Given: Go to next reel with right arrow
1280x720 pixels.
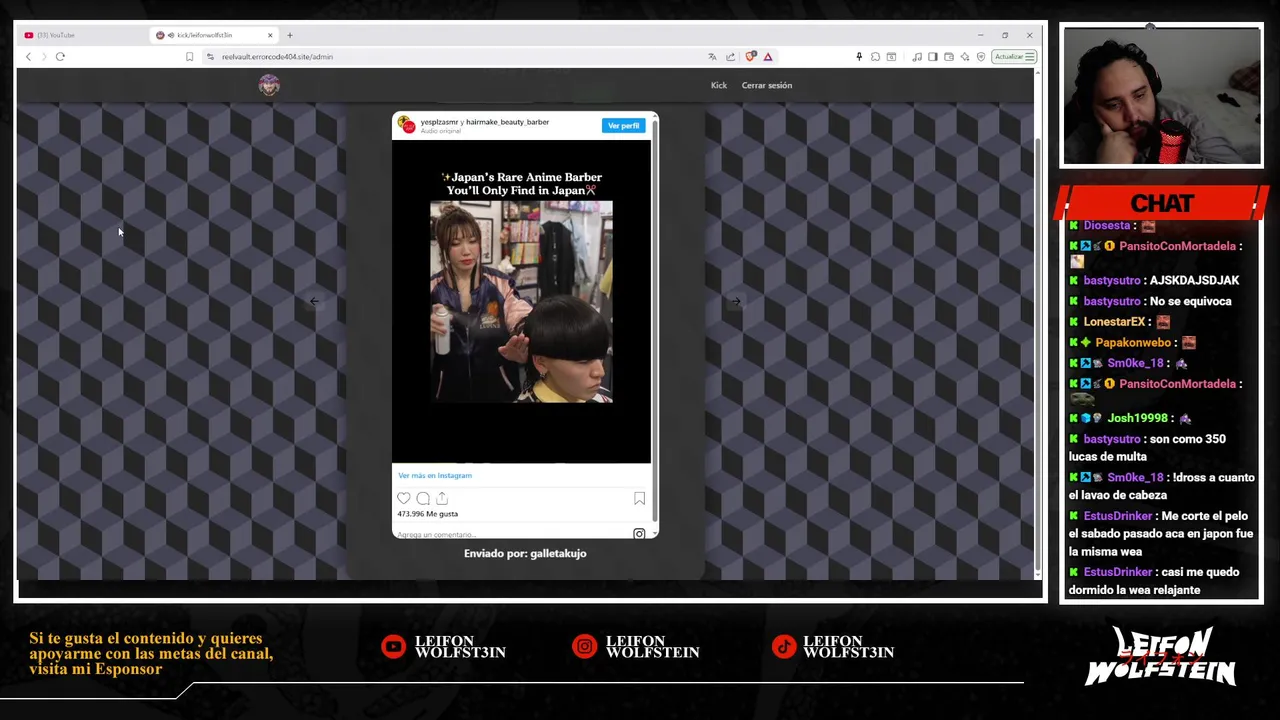Looking at the screenshot, I should [x=735, y=301].
